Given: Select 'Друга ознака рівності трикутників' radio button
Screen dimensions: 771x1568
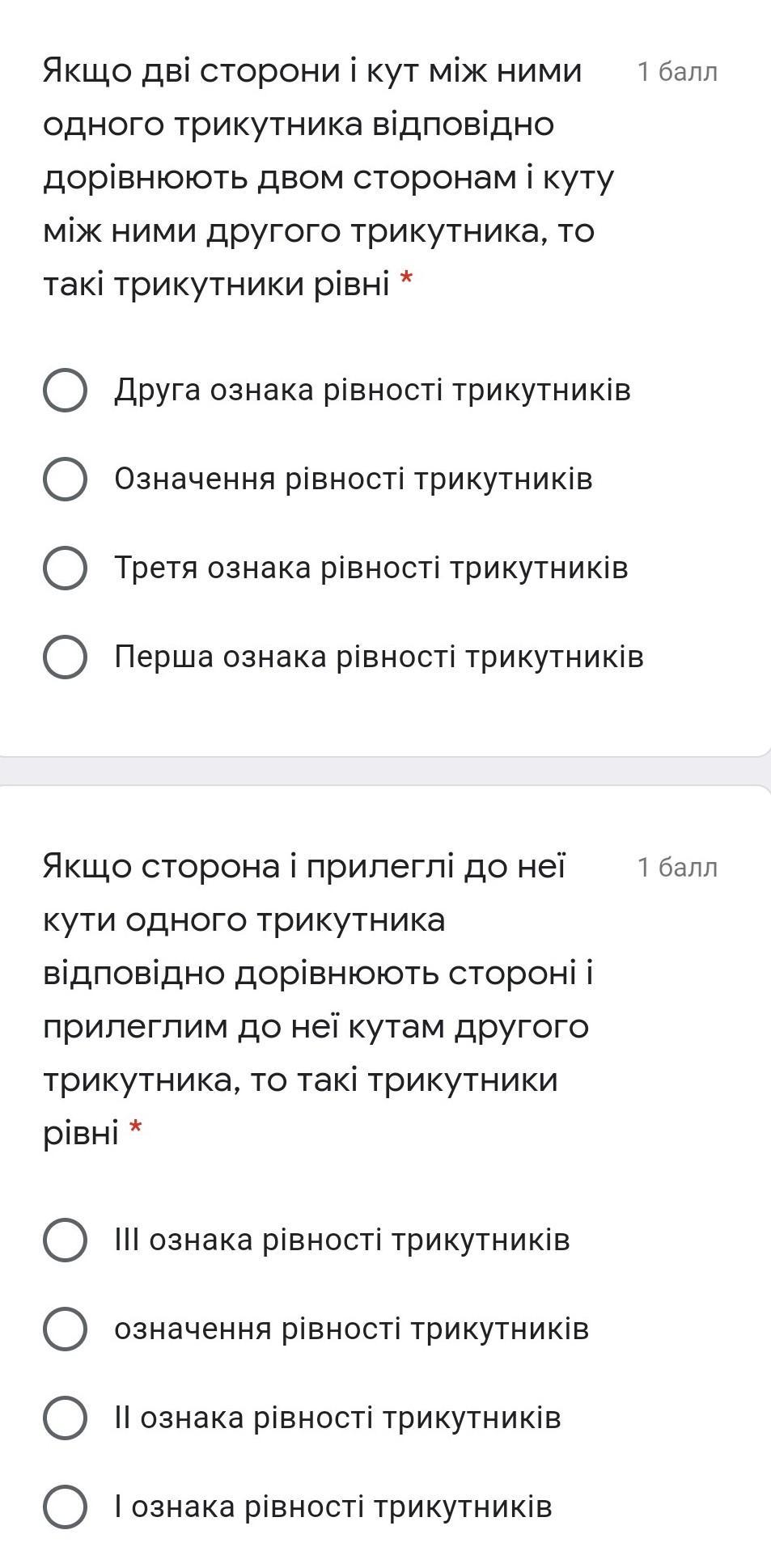Looking at the screenshot, I should (65, 391).
